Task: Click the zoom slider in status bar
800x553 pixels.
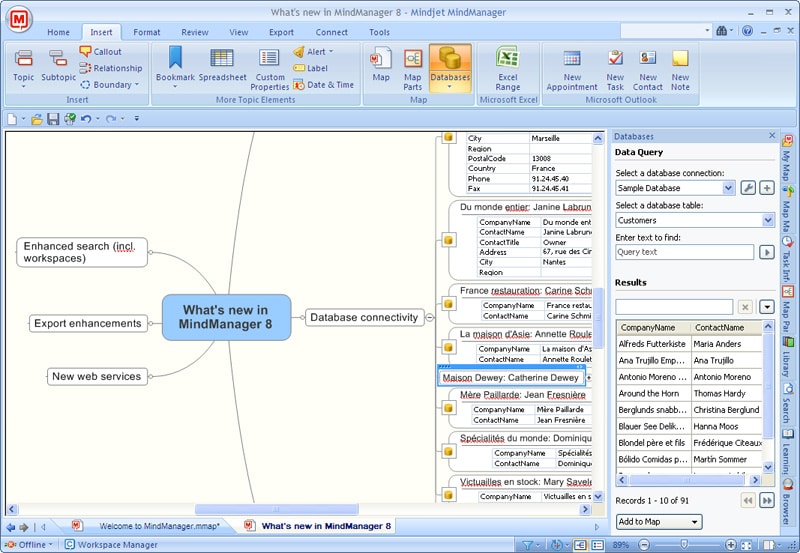Action: coord(684,545)
